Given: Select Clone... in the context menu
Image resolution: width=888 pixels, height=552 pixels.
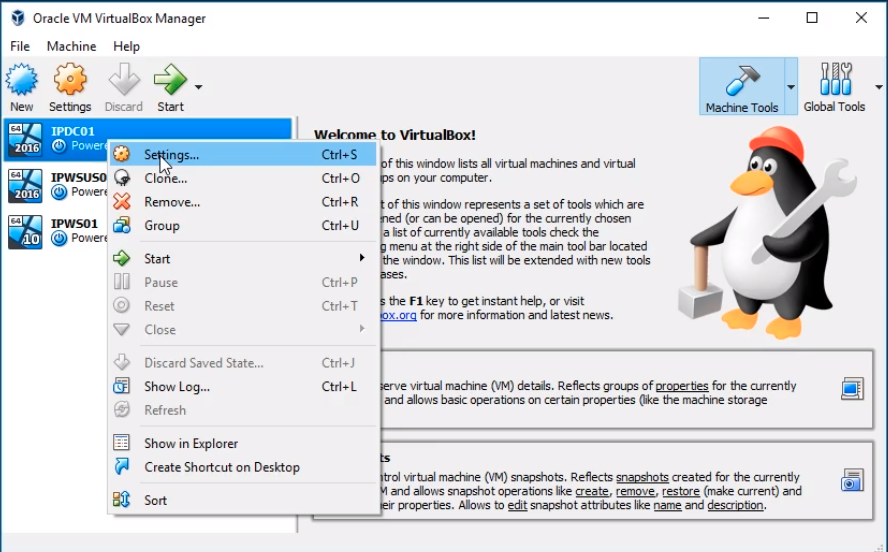Looking at the screenshot, I should point(165,178).
